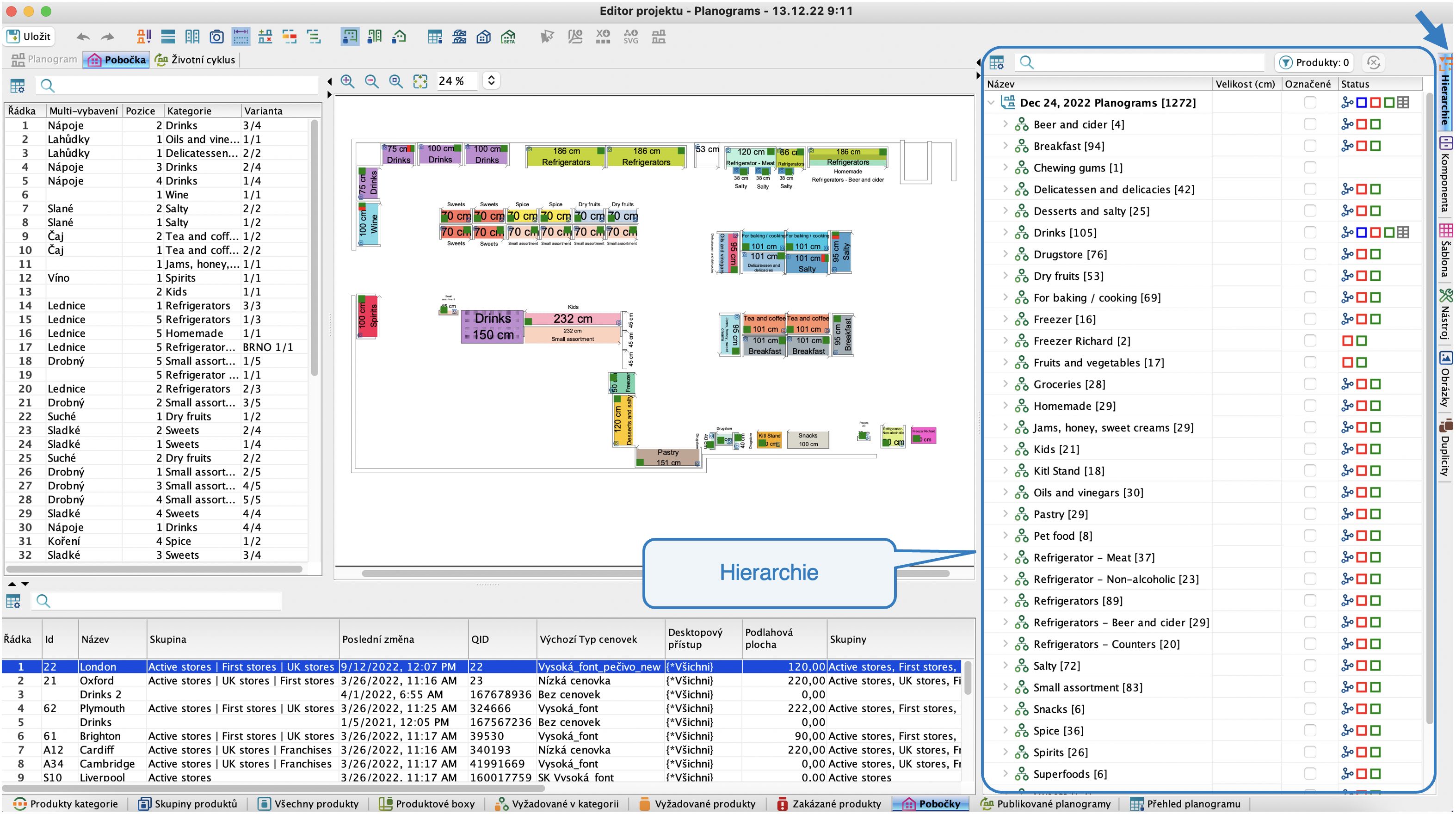
Task: Open the Zakázané produkty bottom tab
Action: 829,804
